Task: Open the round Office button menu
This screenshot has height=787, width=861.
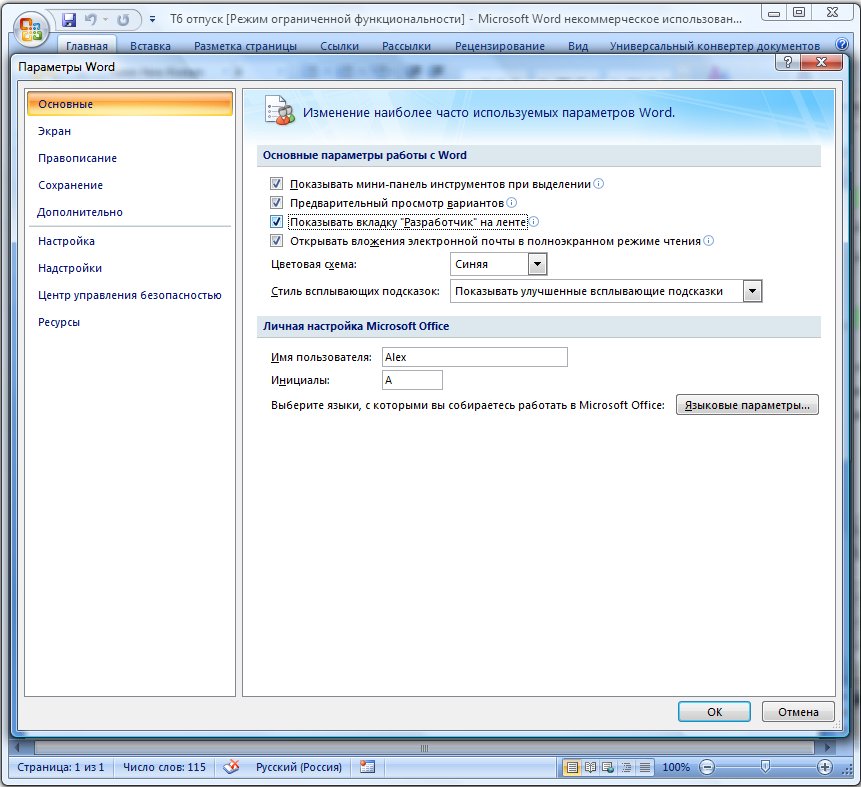Action: pos(30,29)
